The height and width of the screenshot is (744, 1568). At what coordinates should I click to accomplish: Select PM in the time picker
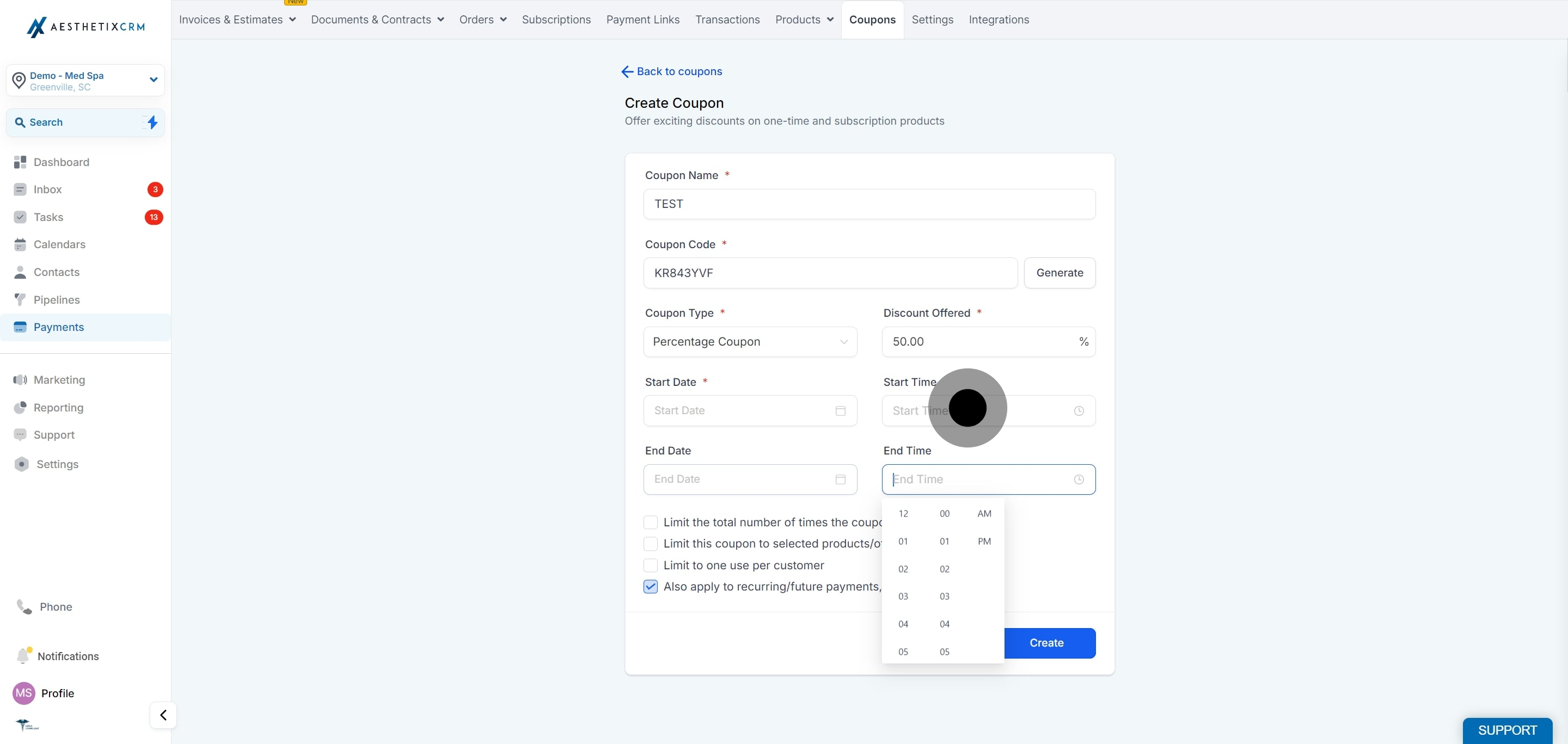(x=984, y=541)
